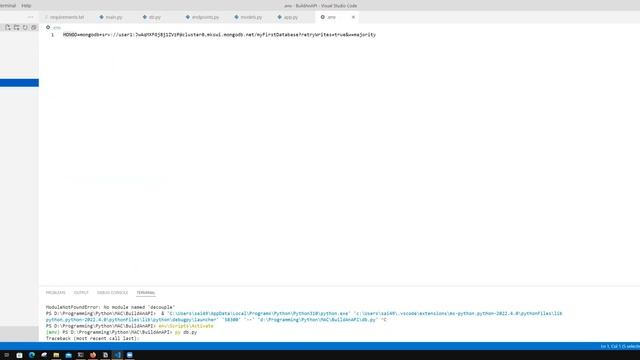
Task: Show the OUTPUT panel
Action: coord(81,293)
